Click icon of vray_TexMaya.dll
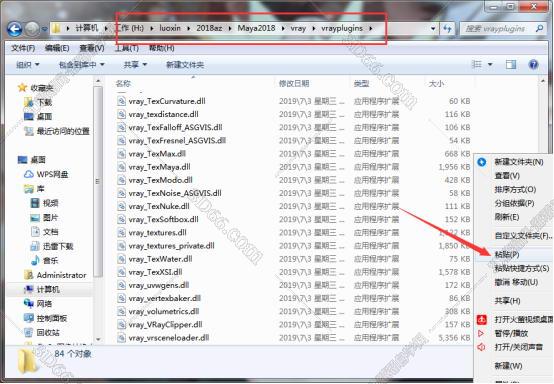554x384 pixels. click(x=121, y=167)
